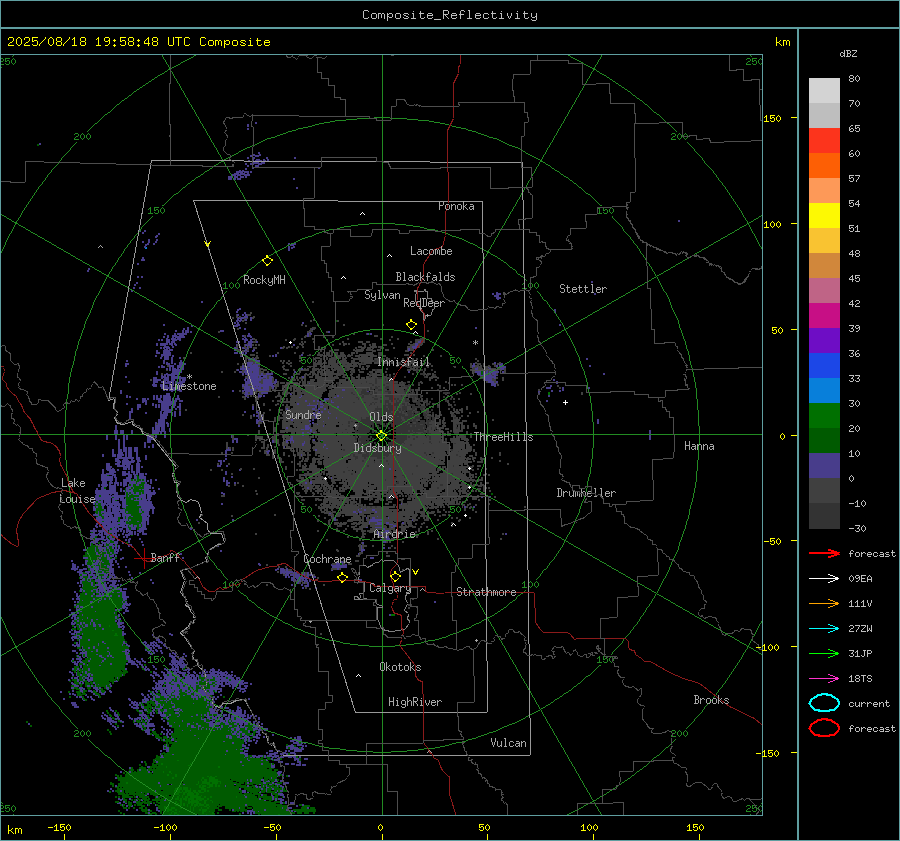Click the Sundre label
This screenshot has height=841, width=900.
point(303,414)
